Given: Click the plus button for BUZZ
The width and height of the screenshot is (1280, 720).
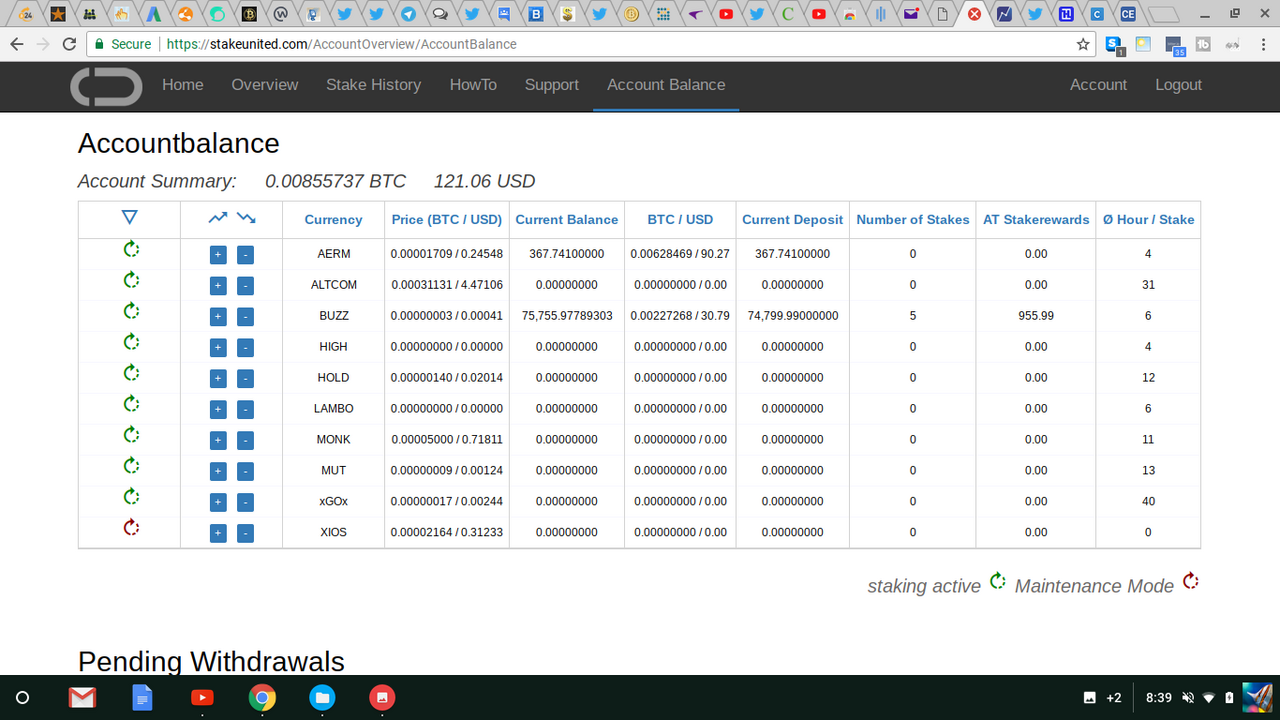Looking at the screenshot, I should [x=218, y=317].
